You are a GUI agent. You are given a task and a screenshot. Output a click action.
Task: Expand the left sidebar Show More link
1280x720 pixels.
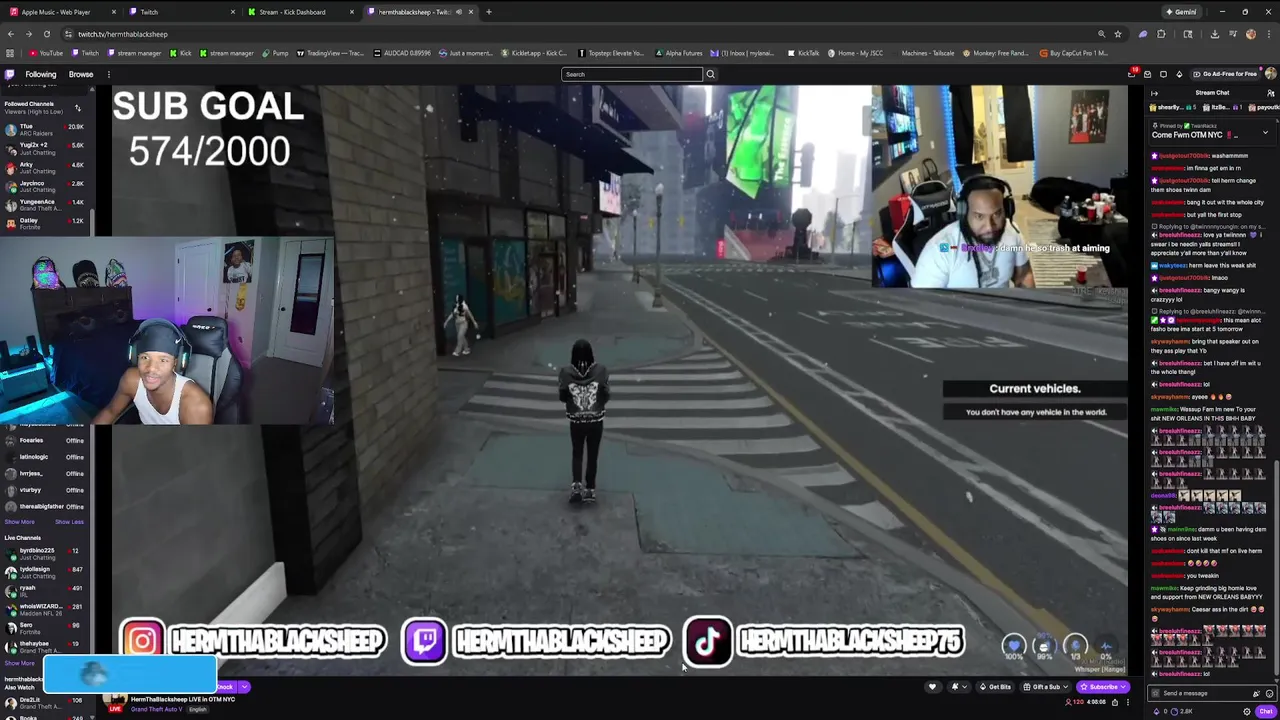[x=20, y=522]
